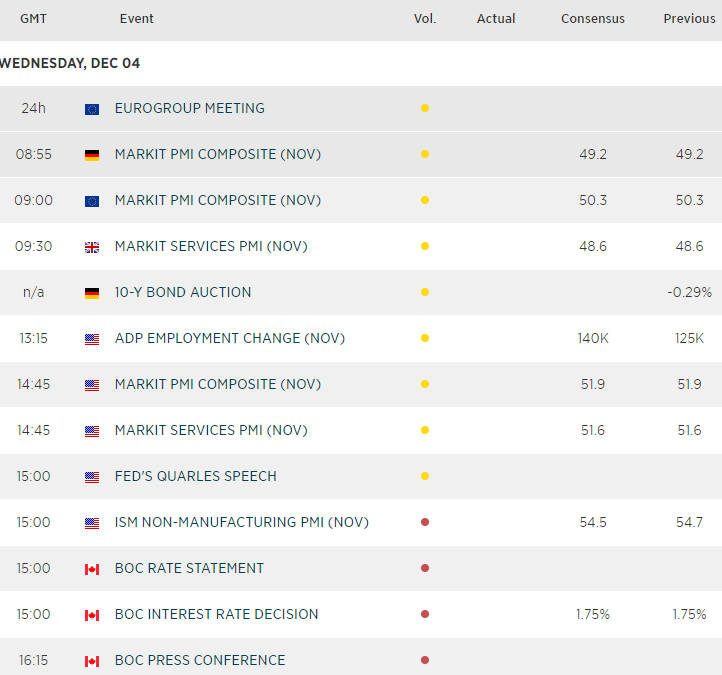Image resolution: width=722 pixels, height=675 pixels.
Task: Click the GMT column header
Action: (x=33, y=19)
